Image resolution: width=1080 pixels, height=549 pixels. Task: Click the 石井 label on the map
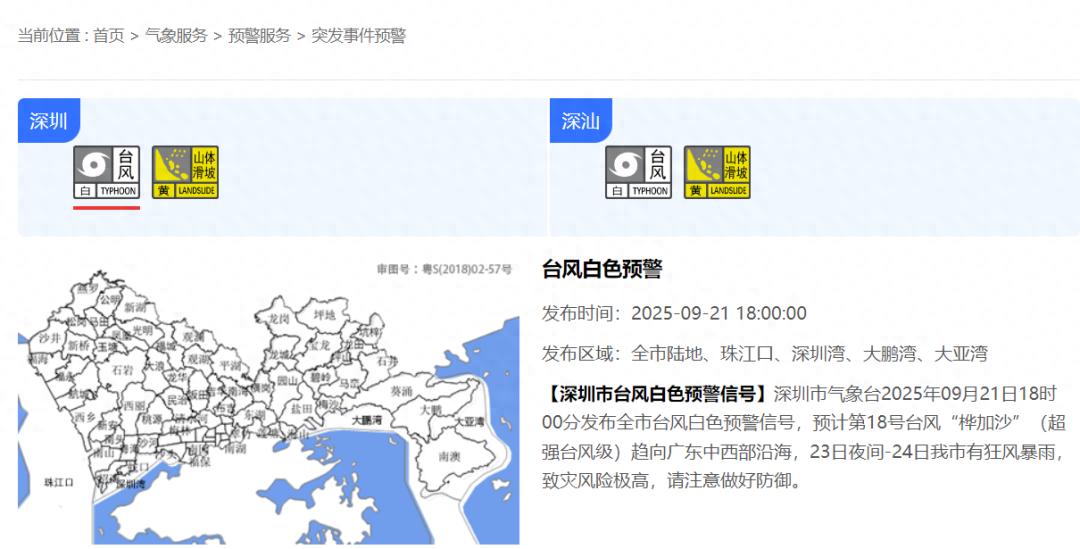388,361
